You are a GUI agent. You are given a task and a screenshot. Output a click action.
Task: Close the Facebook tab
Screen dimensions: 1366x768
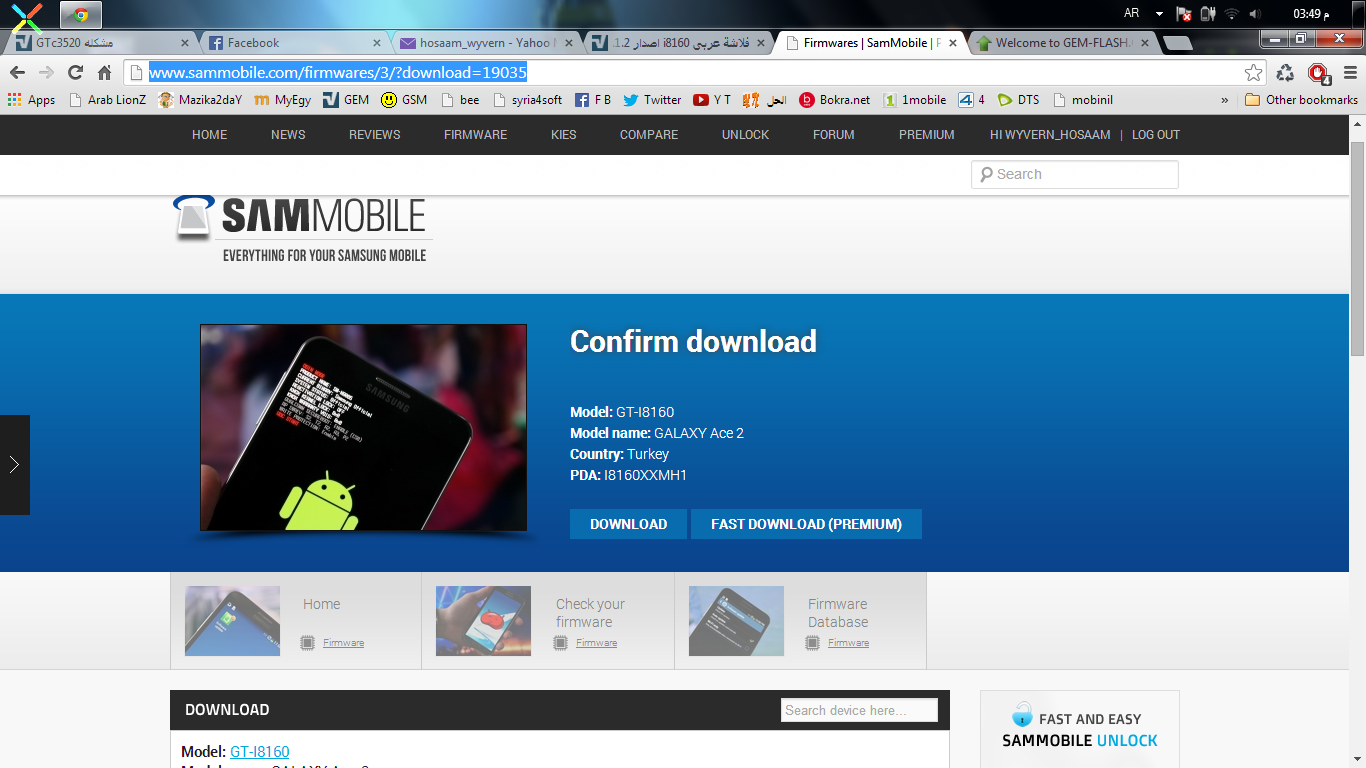377,43
